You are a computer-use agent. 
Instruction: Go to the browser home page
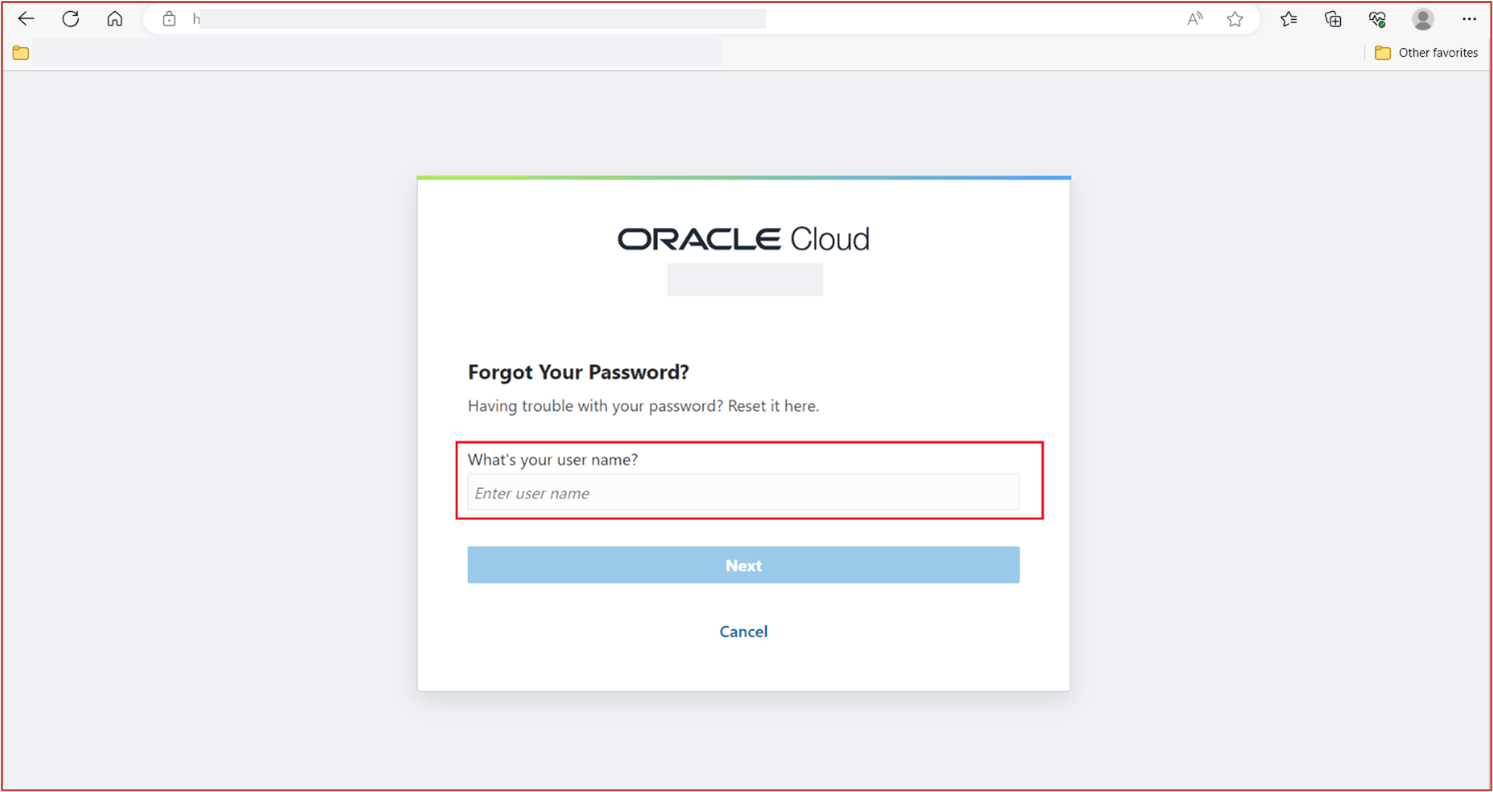click(x=114, y=18)
